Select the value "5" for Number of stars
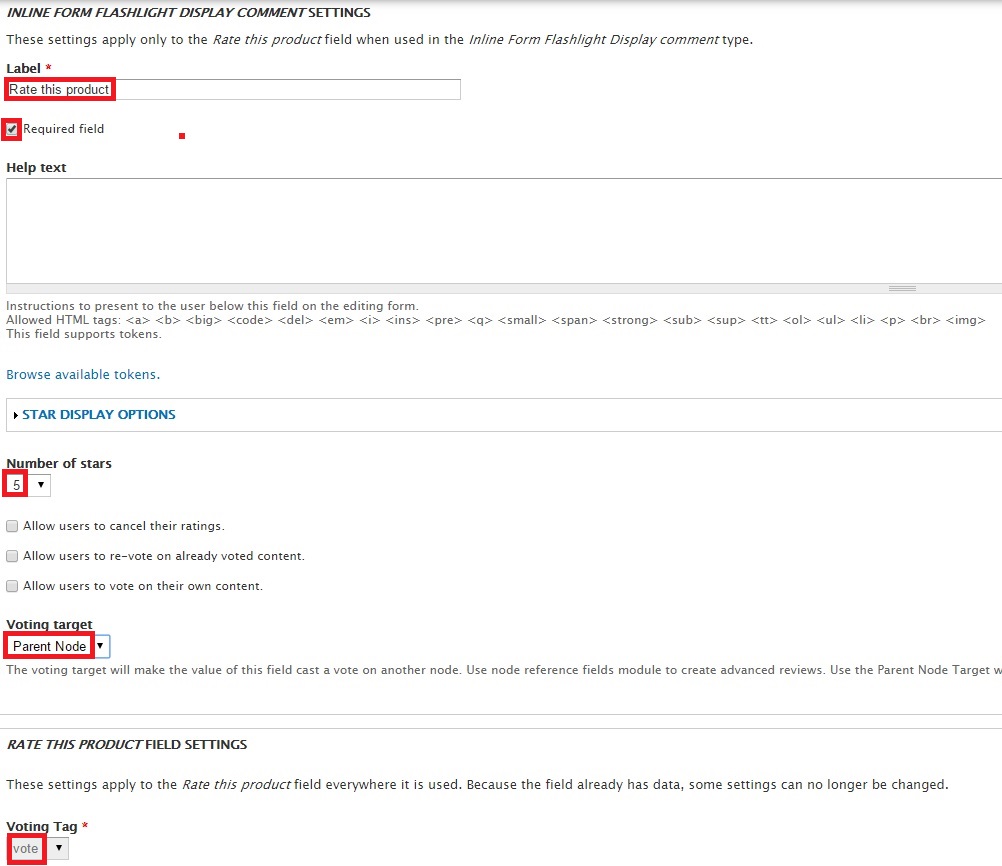Image resolution: width=1002 pixels, height=866 pixels. click(x=15, y=484)
